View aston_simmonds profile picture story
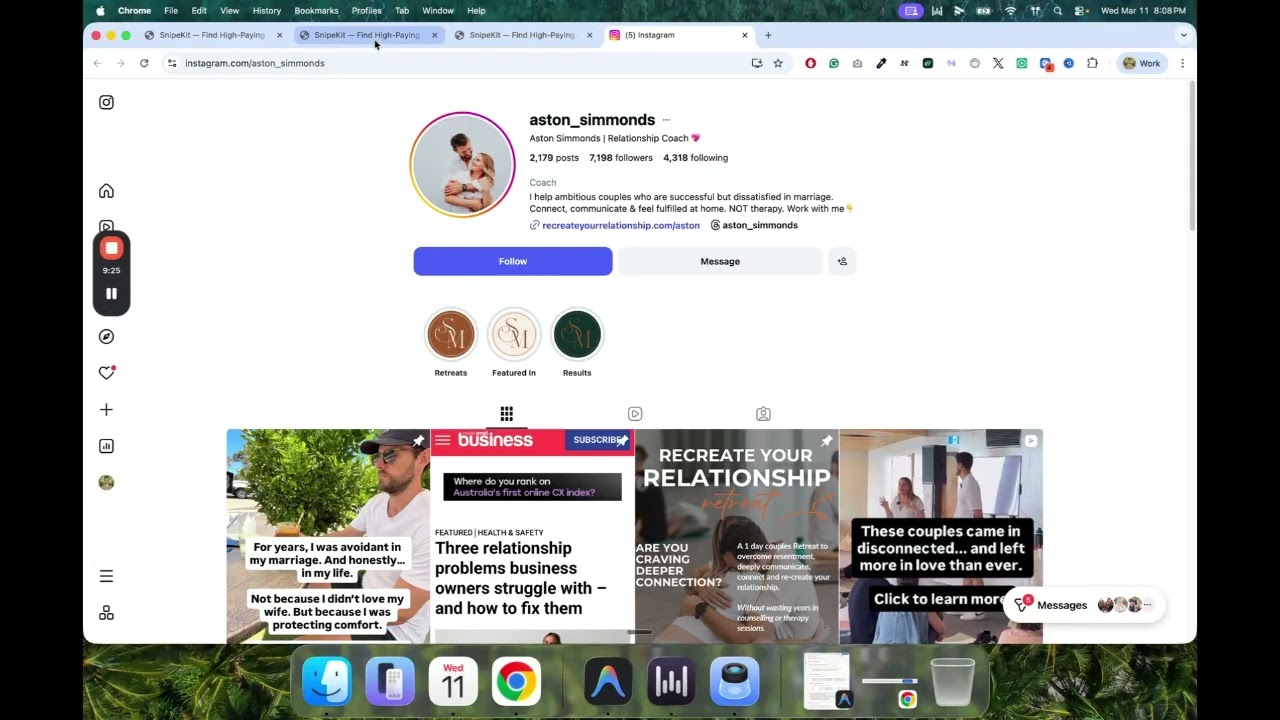 (x=462, y=165)
